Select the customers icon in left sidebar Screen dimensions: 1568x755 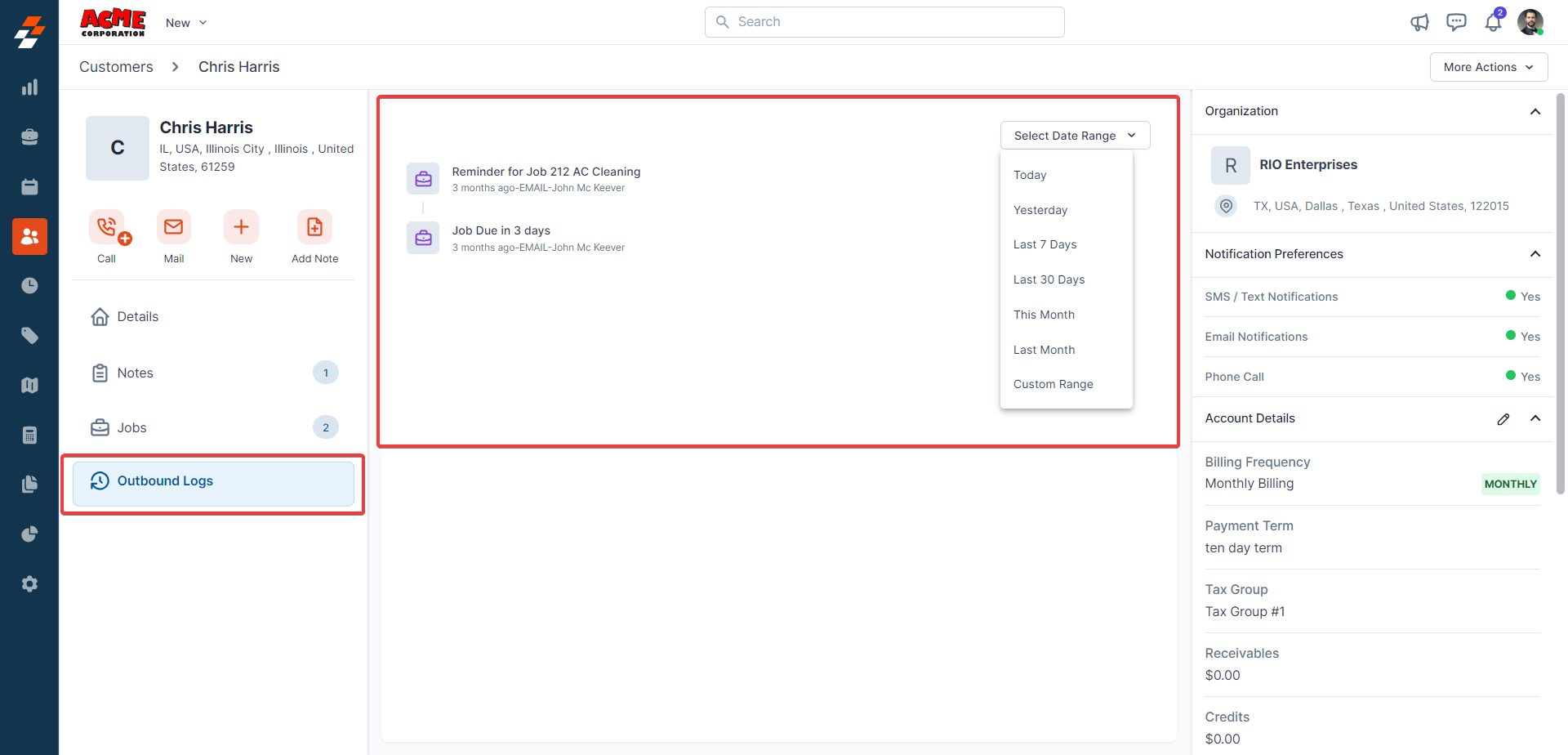click(x=29, y=236)
